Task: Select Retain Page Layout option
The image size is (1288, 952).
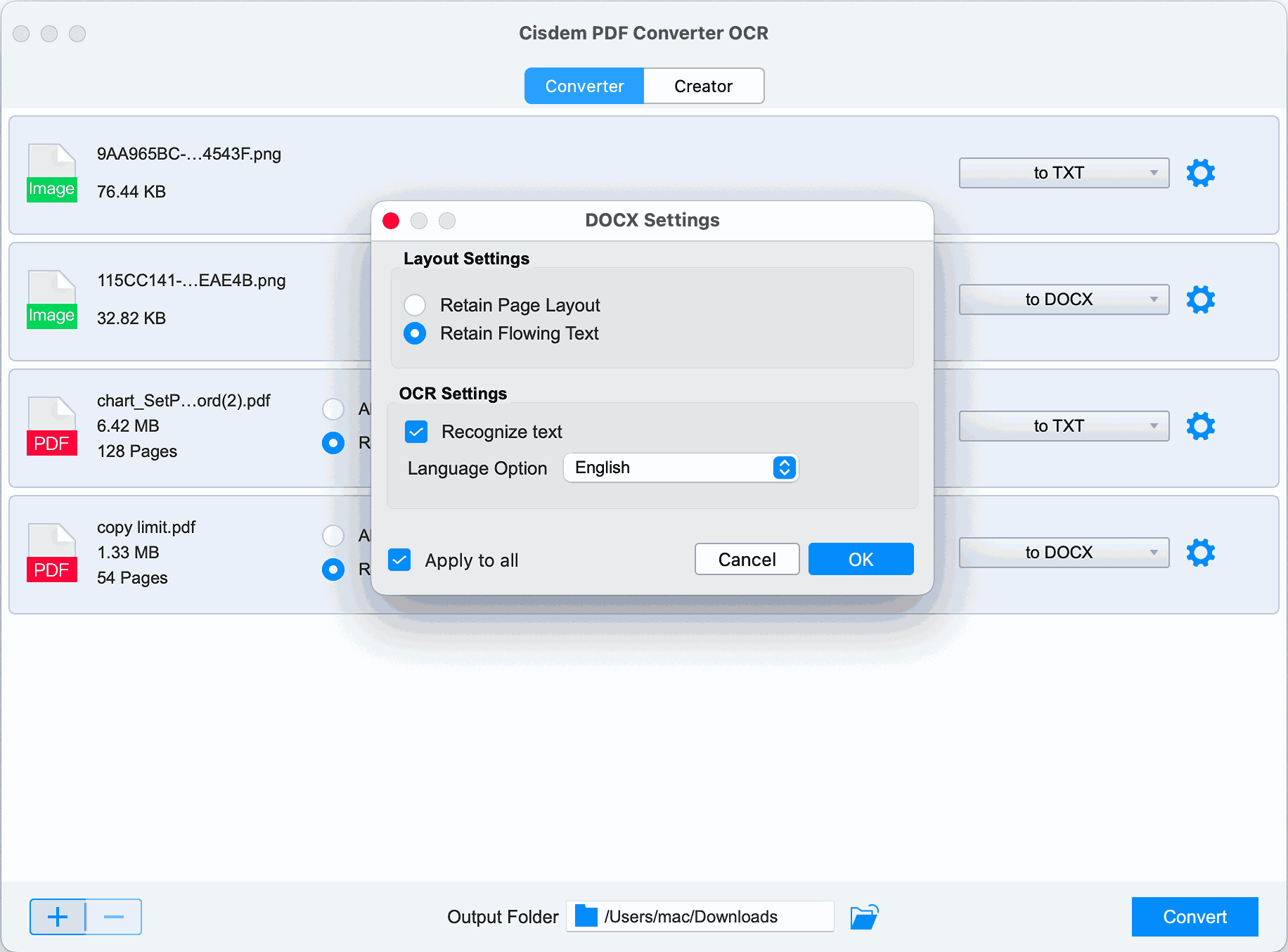Action: tap(415, 305)
